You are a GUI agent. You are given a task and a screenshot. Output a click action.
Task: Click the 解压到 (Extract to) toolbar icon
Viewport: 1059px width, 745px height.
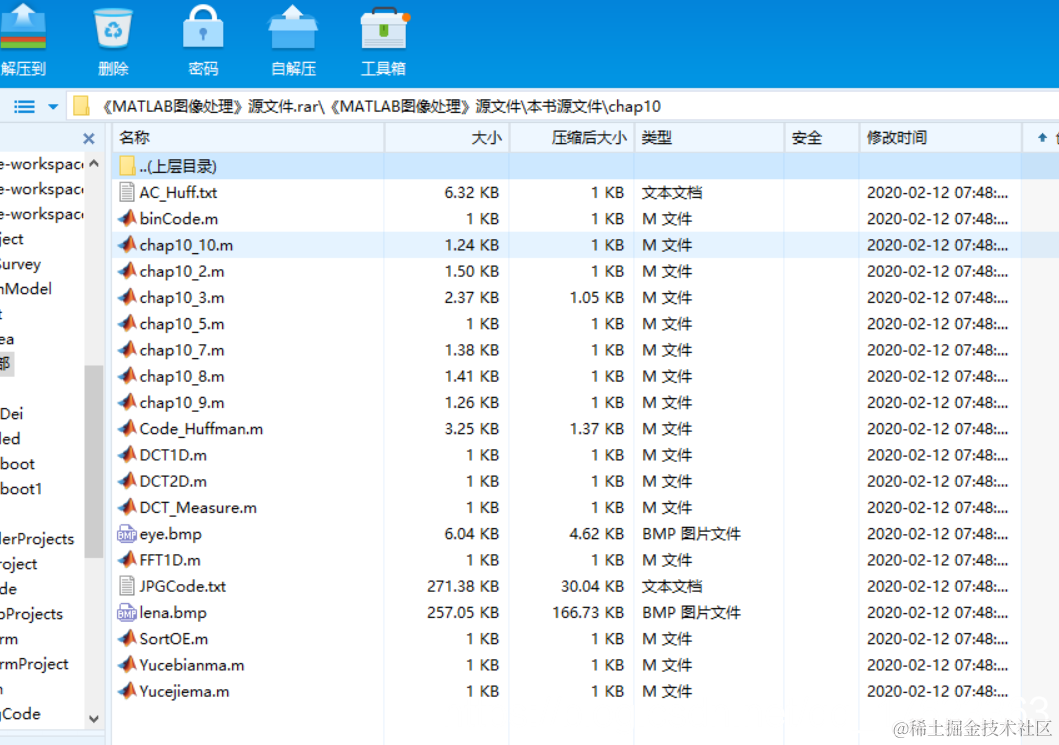point(24,30)
